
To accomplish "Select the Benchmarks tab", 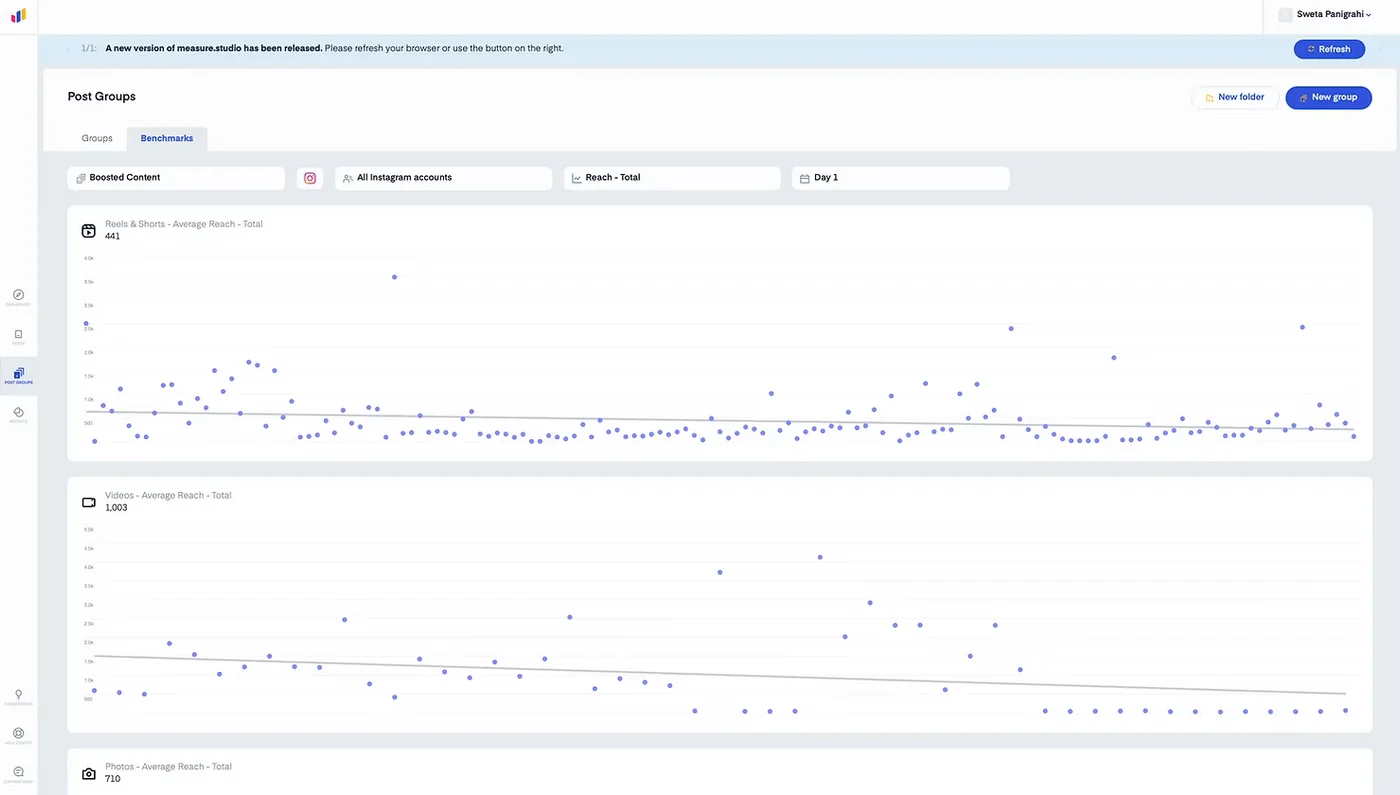I will [167, 138].
